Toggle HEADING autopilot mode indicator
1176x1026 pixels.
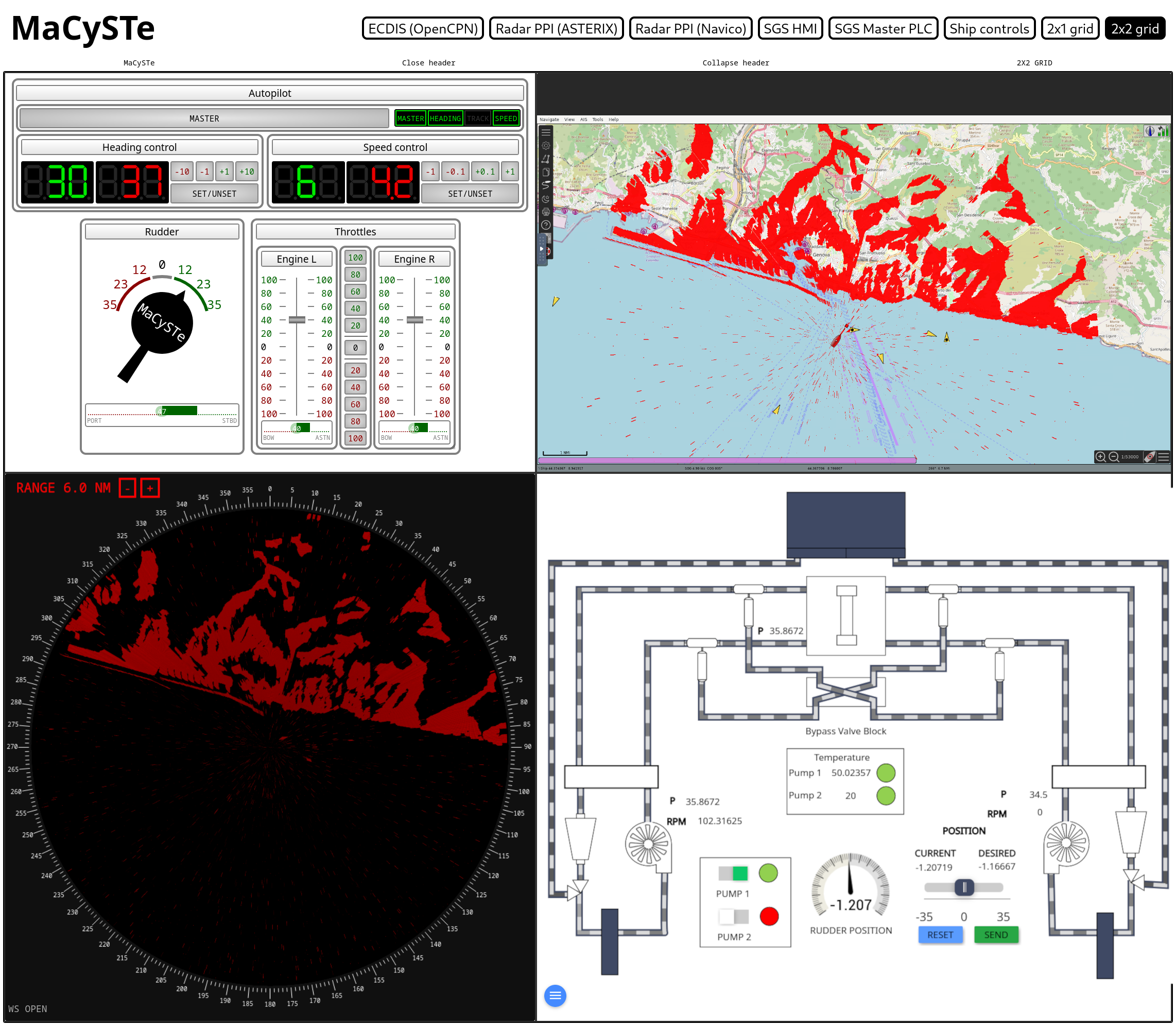click(x=445, y=118)
